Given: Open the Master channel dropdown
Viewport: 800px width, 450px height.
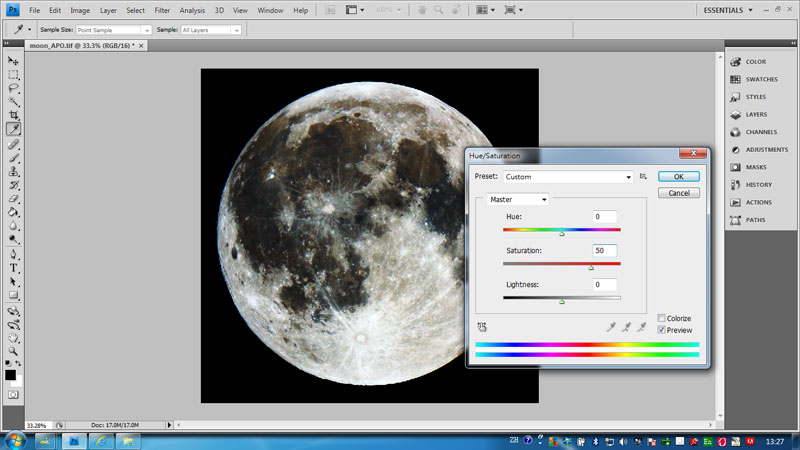Looking at the screenshot, I should tap(517, 199).
